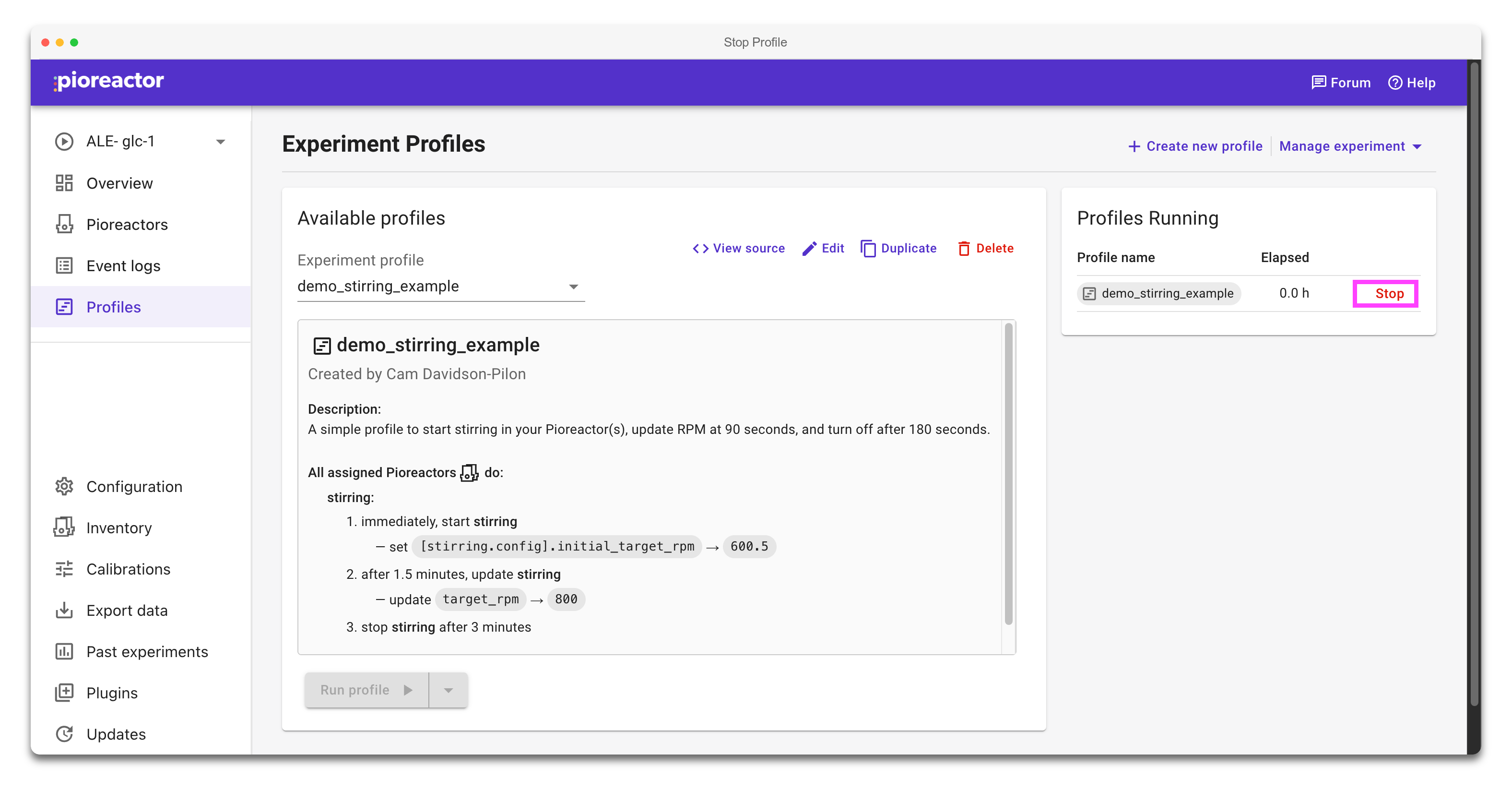Delete the selected experiment profile
Viewport: 1512px width, 791px height.
click(985, 249)
